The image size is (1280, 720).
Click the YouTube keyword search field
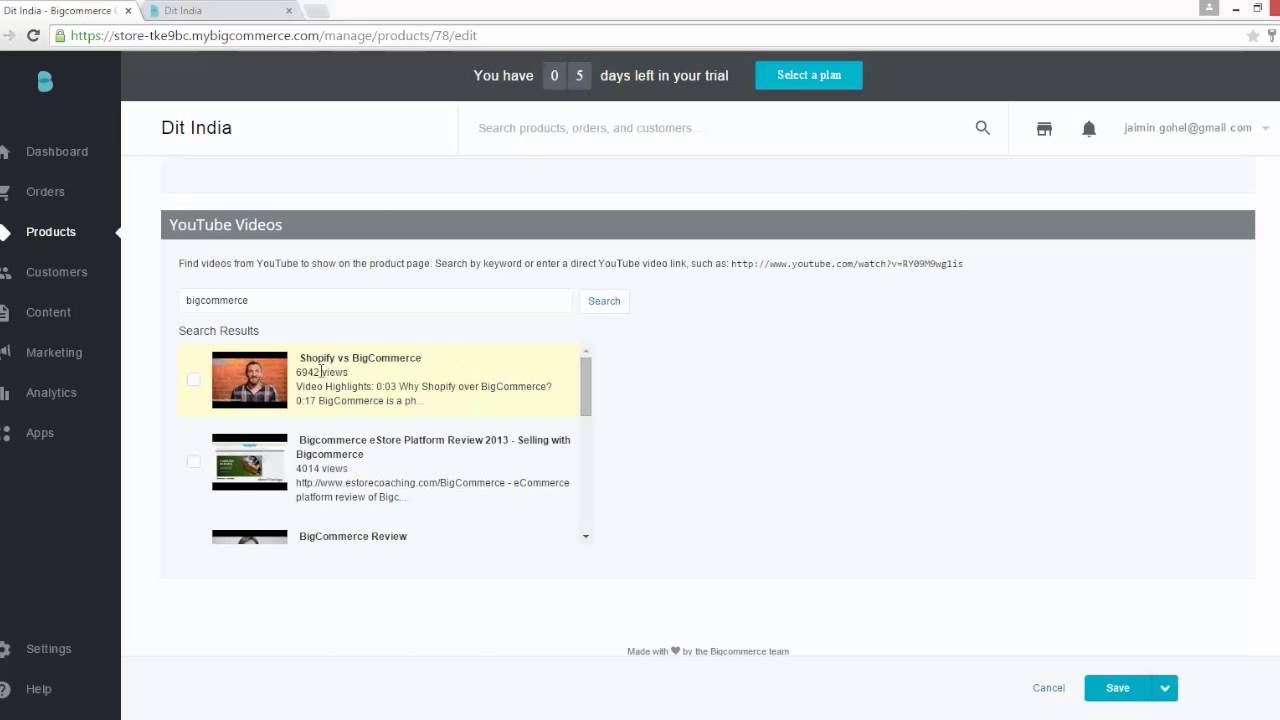pyautogui.click(x=375, y=300)
